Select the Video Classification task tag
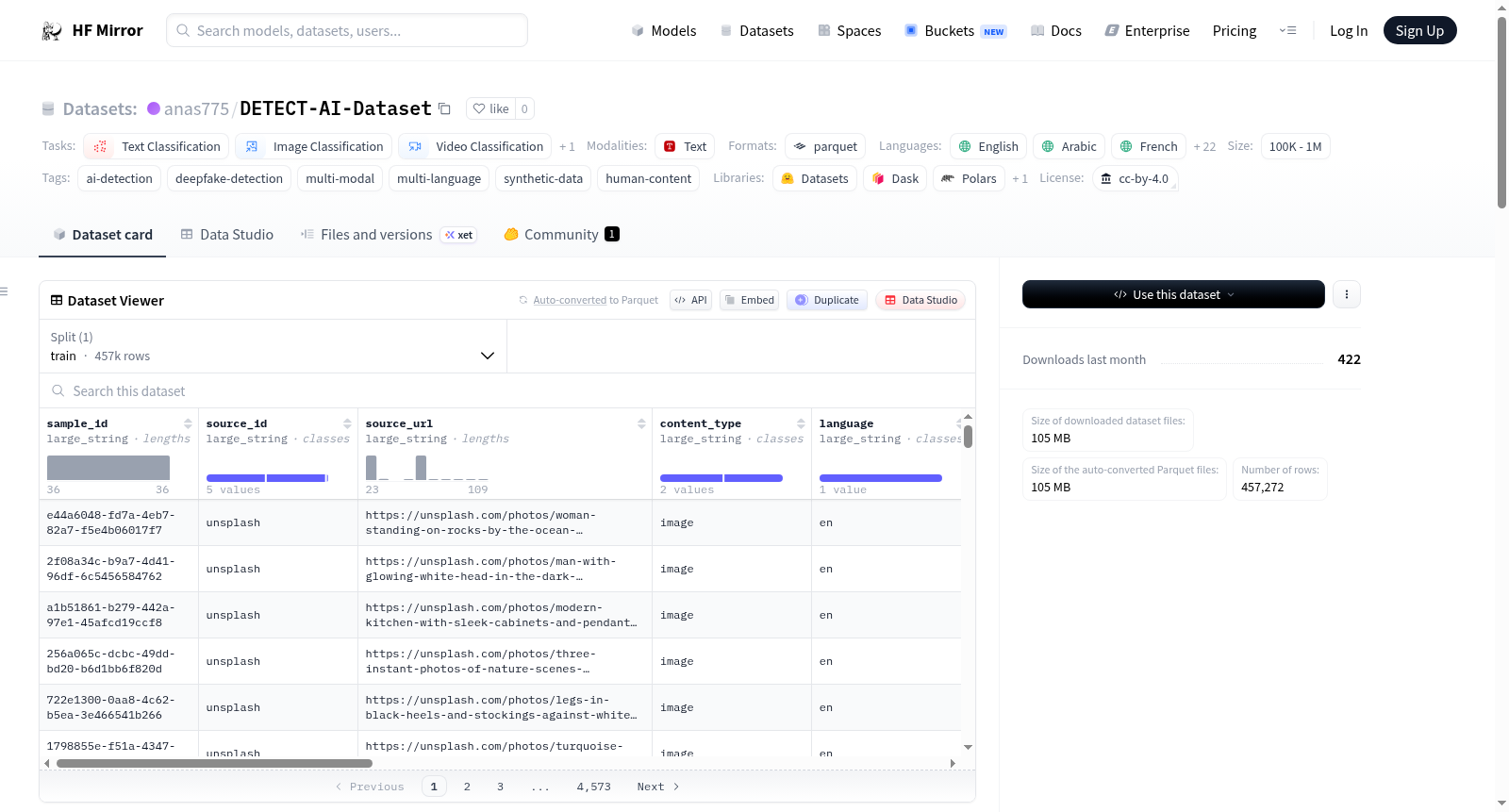1509x812 pixels. (x=475, y=146)
